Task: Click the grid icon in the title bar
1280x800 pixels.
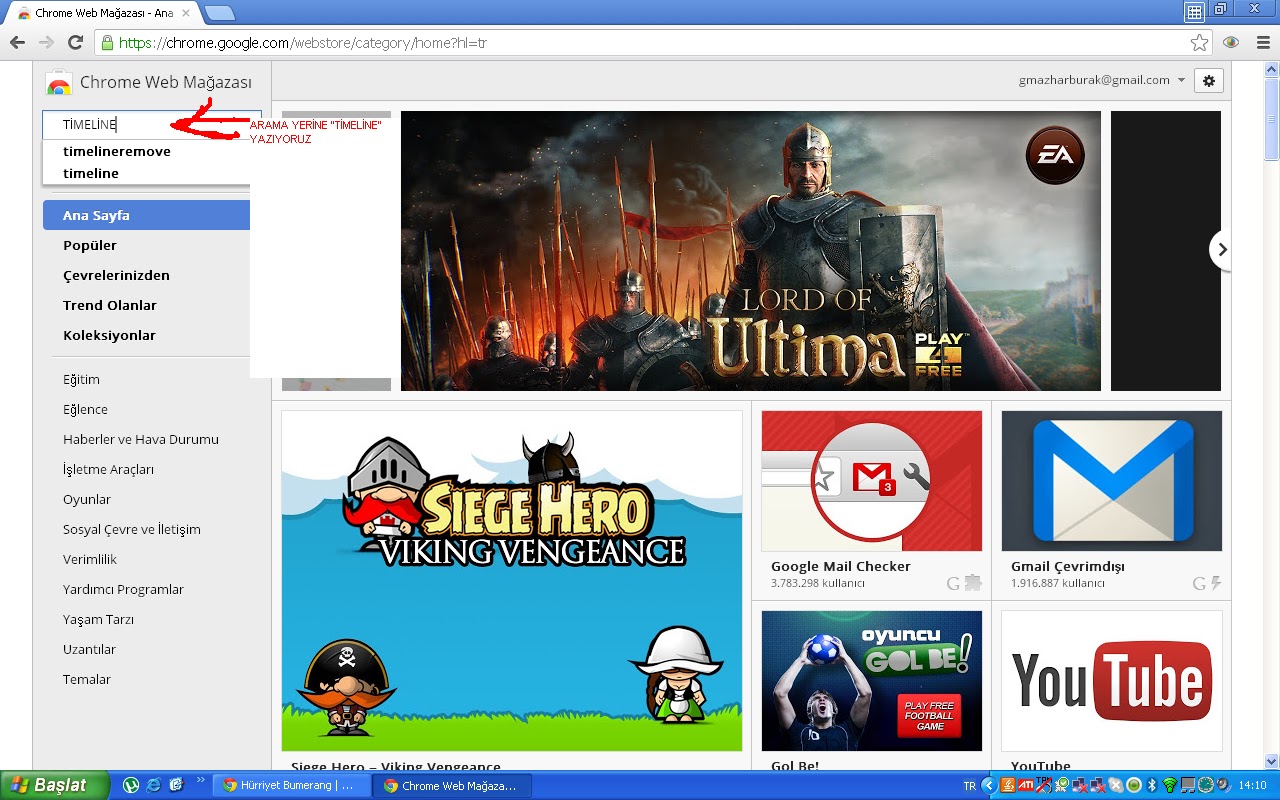Action: pos(1194,12)
